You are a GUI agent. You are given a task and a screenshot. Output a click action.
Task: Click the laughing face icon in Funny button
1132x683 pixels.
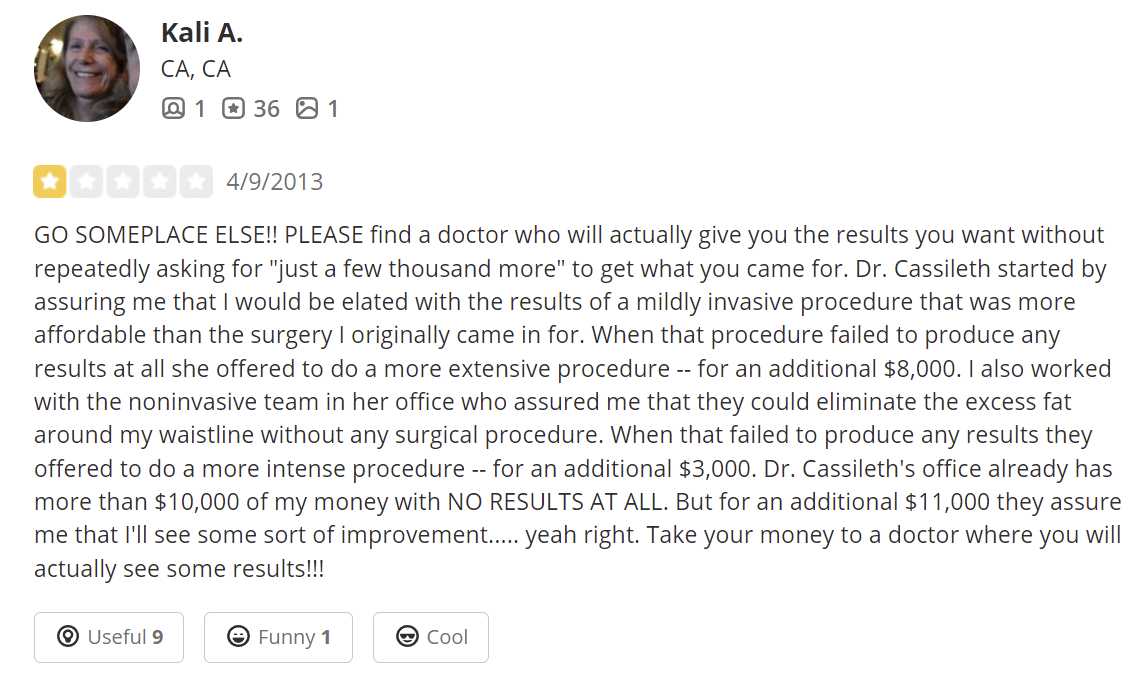(238, 637)
